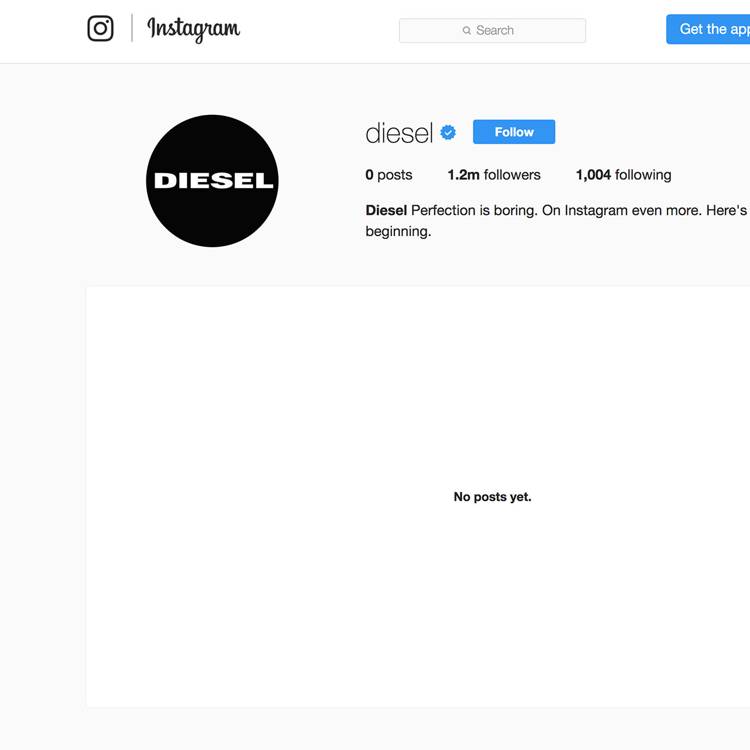Select the diesel username heading
750x750 pixels.
(x=399, y=133)
